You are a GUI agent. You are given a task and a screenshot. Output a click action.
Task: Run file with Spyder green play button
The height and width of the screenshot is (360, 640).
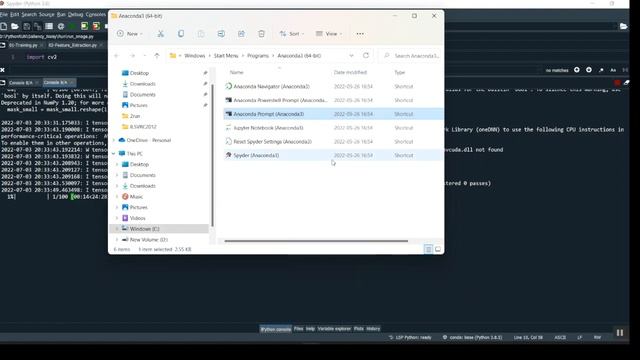click(72, 26)
